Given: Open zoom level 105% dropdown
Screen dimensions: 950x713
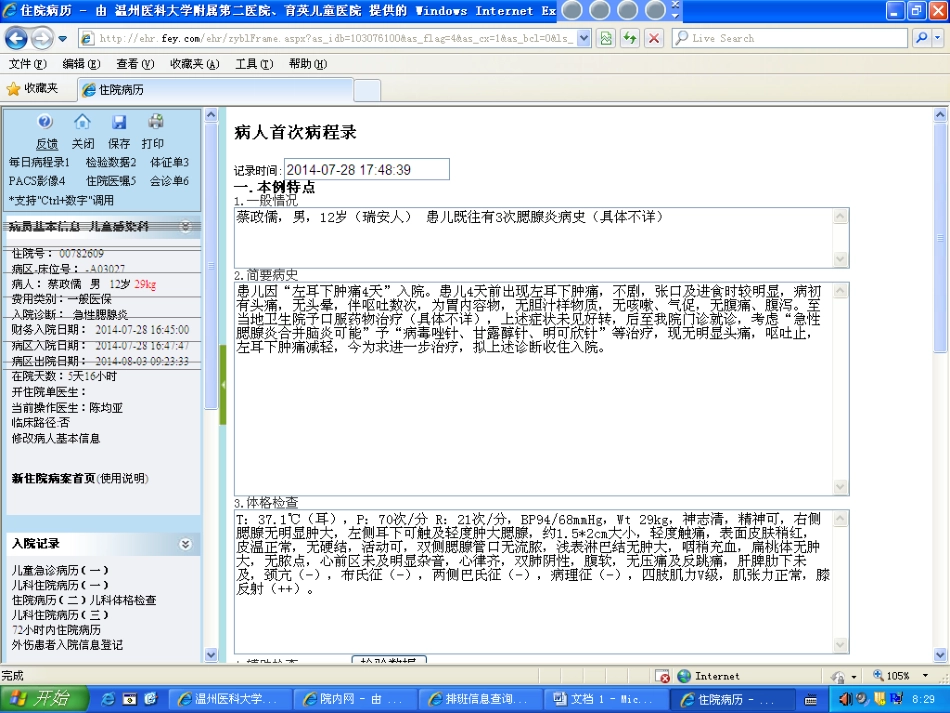Looking at the screenshot, I should [x=925, y=675].
